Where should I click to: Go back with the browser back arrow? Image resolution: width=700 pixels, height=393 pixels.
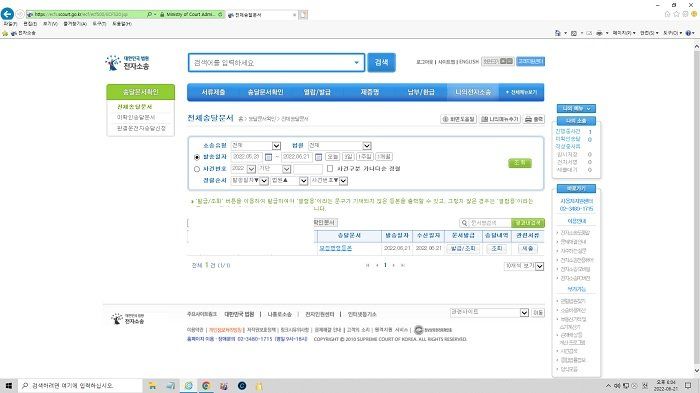click(8, 14)
